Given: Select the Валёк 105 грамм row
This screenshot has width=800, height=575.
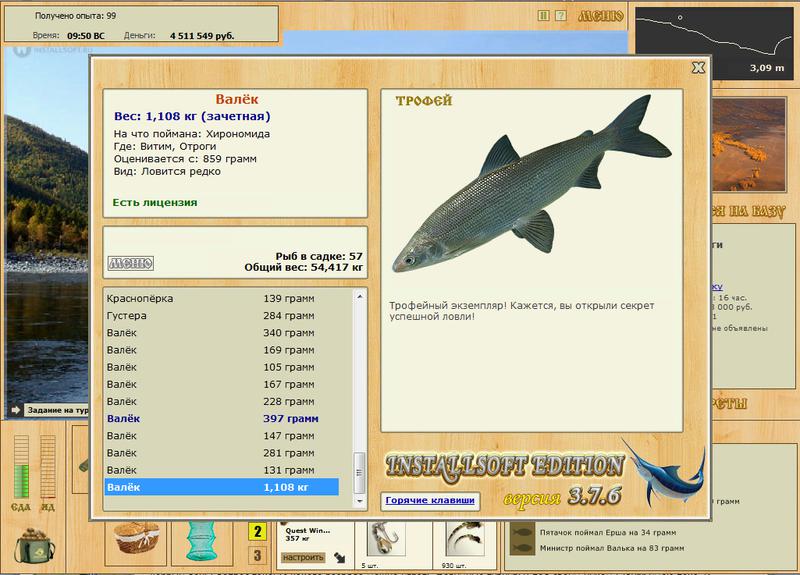Looking at the screenshot, I should click(x=221, y=367).
